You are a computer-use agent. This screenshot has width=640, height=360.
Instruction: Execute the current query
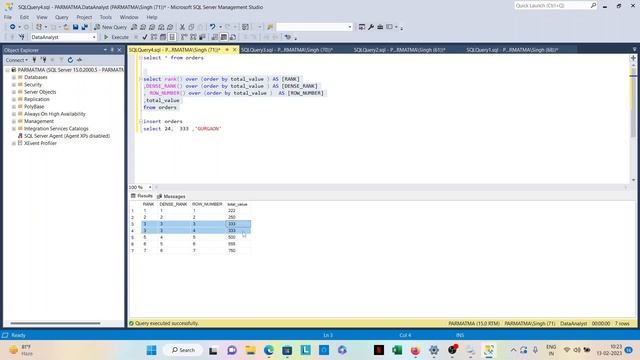[x=116, y=37]
